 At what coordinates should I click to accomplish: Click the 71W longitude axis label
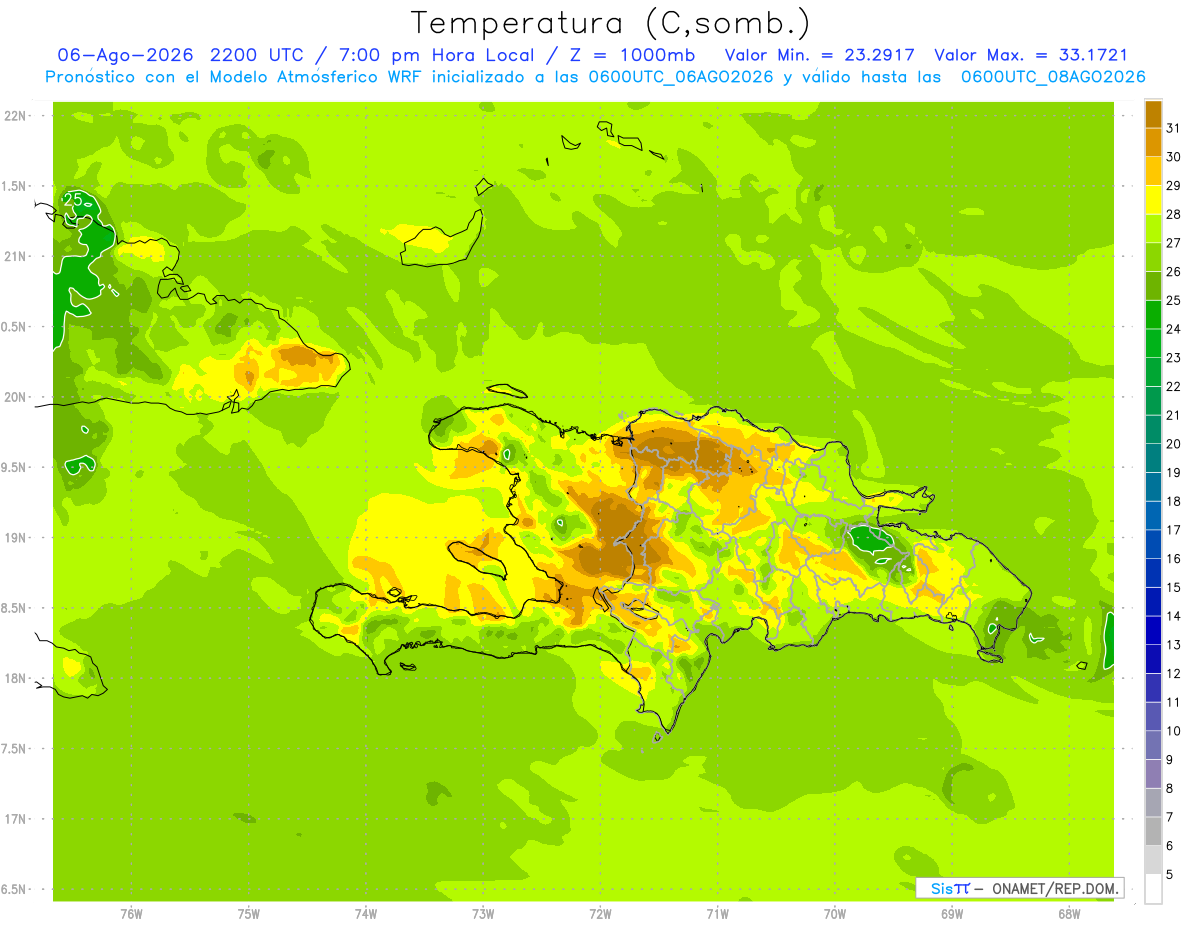point(717,914)
